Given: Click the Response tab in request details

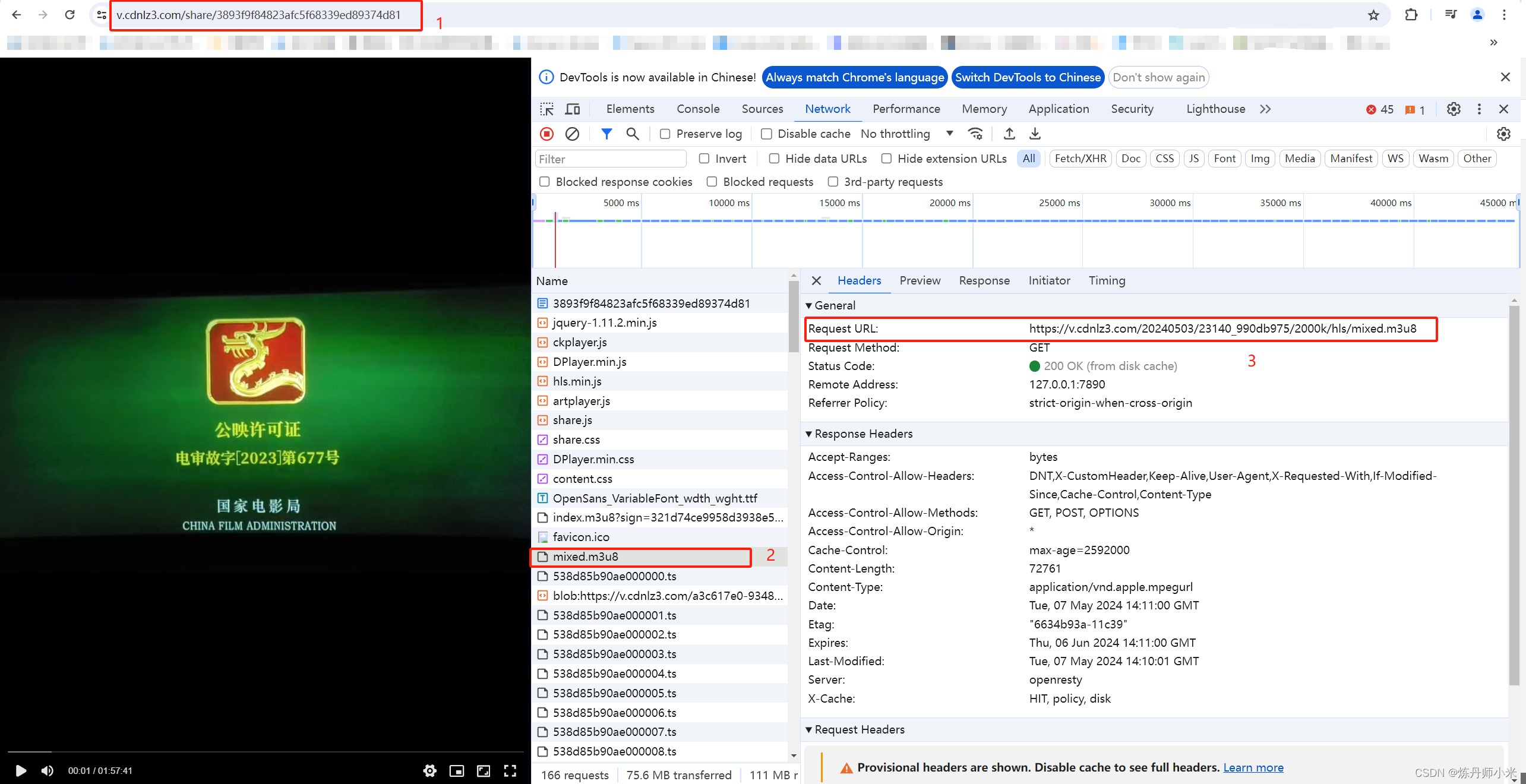Looking at the screenshot, I should tap(983, 280).
